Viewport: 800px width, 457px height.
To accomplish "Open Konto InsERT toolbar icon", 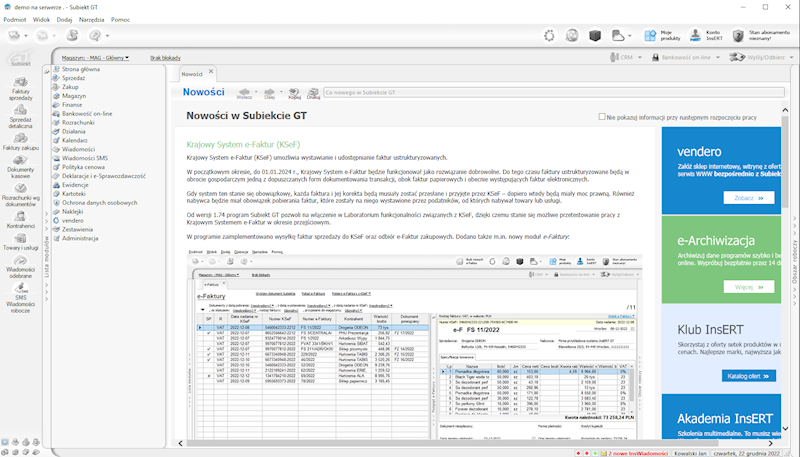I will click(x=706, y=35).
